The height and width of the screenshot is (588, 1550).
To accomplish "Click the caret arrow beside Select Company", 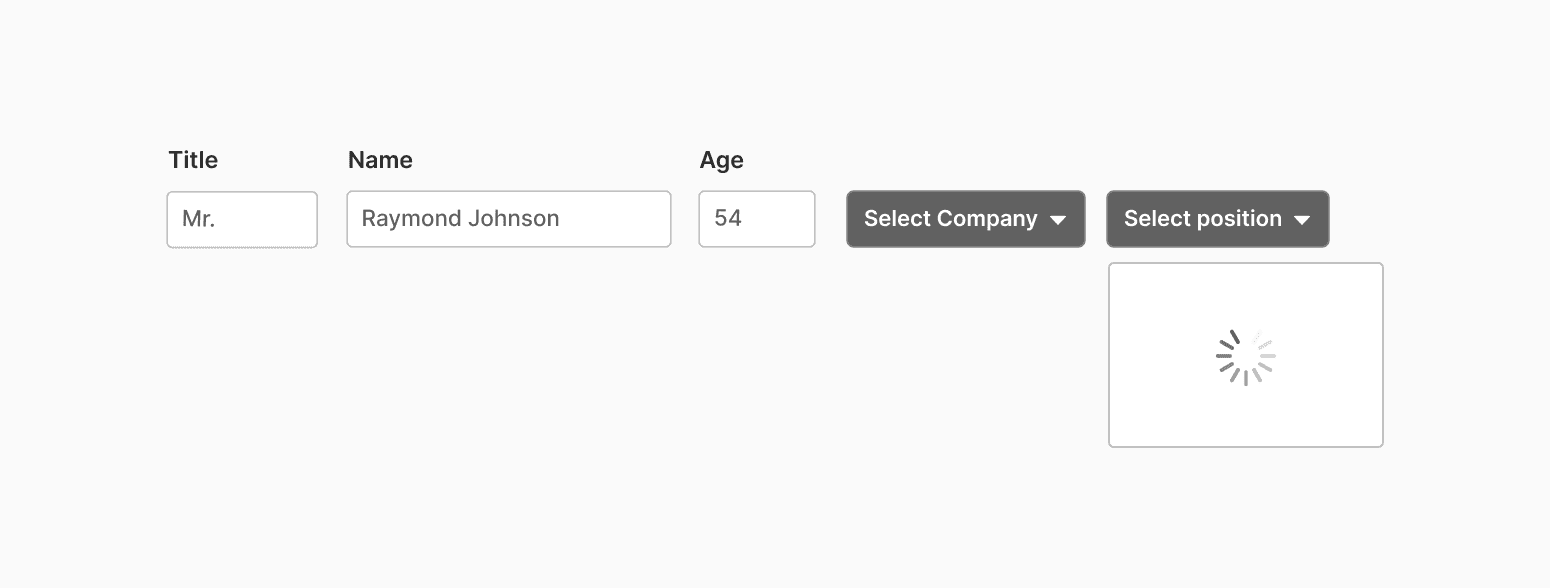I will (1058, 220).
